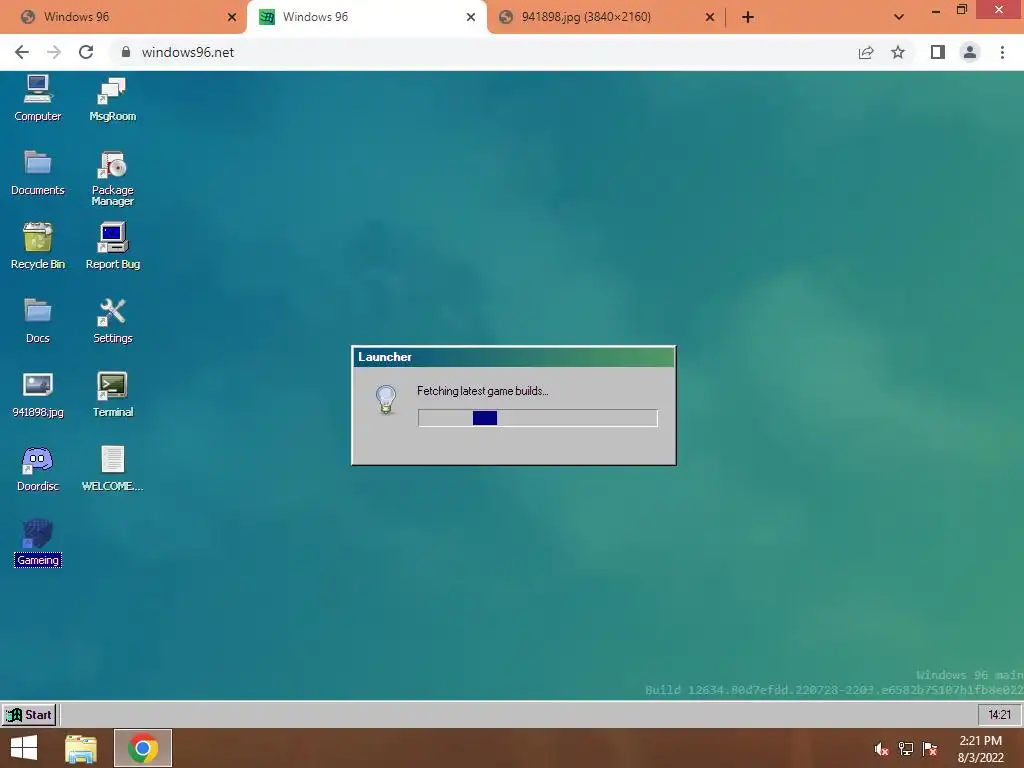Launch Package Manager from desktop
The width and height of the screenshot is (1024, 768).
click(x=112, y=178)
